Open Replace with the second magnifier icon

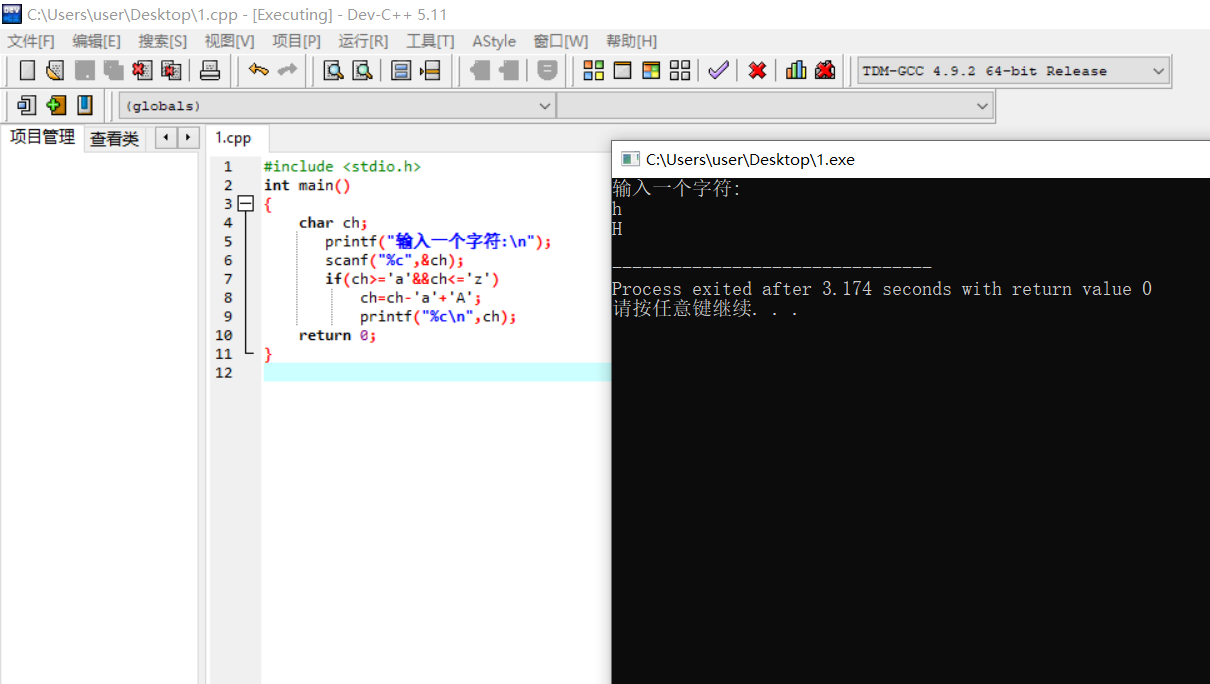362,71
